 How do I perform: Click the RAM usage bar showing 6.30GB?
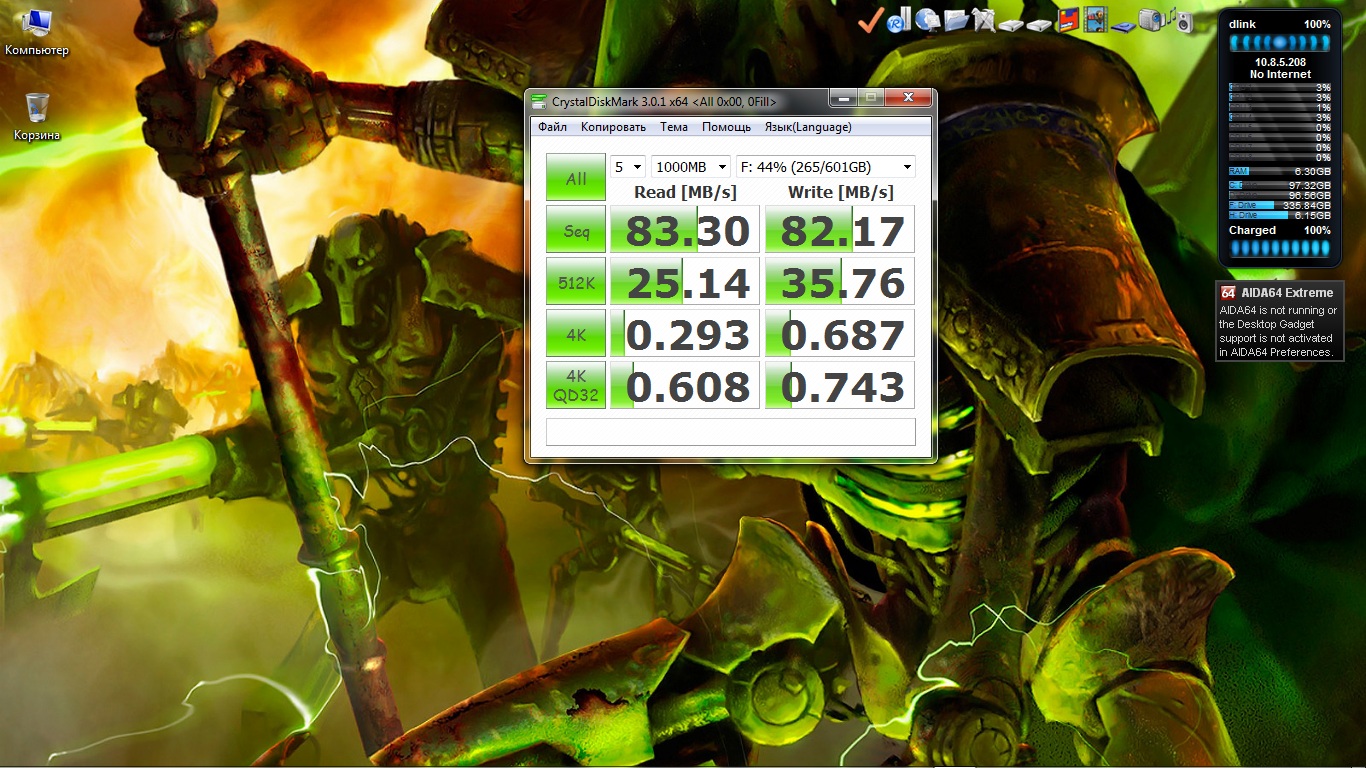coord(1280,171)
